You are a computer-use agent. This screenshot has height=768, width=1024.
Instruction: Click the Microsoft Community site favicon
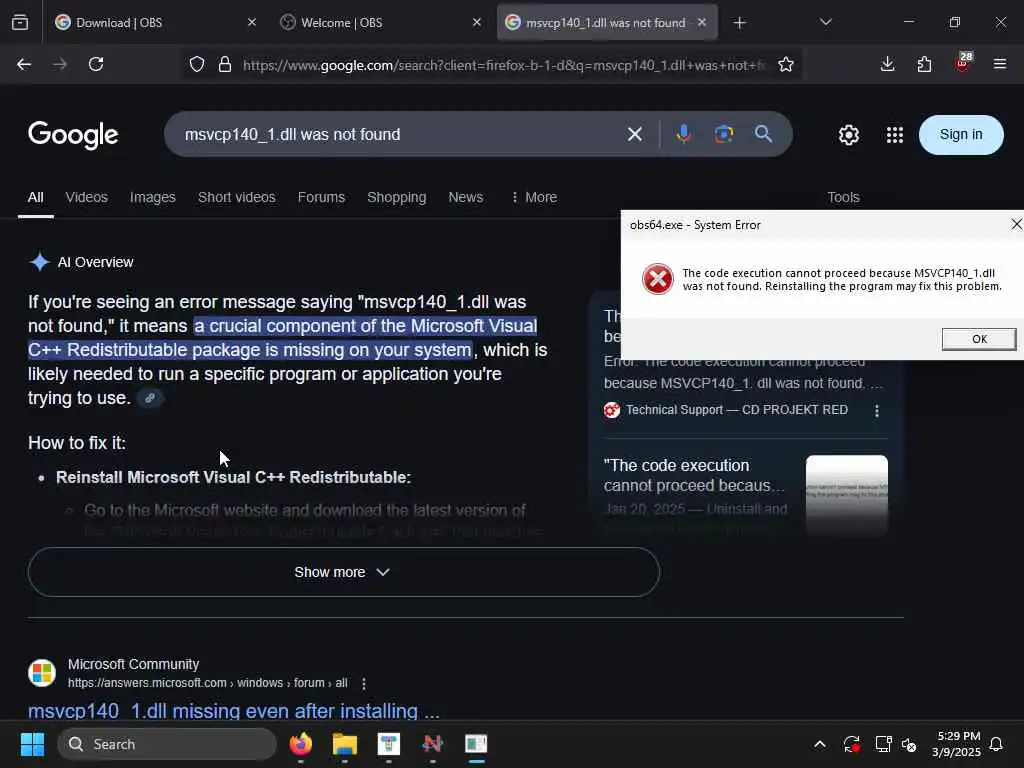pyautogui.click(x=42, y=673)
